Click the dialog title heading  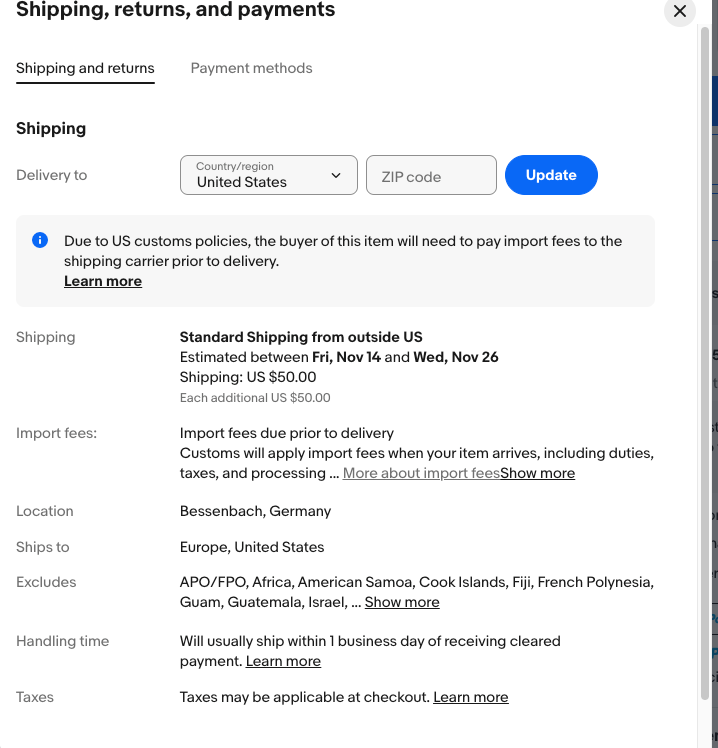click(176, 11)
